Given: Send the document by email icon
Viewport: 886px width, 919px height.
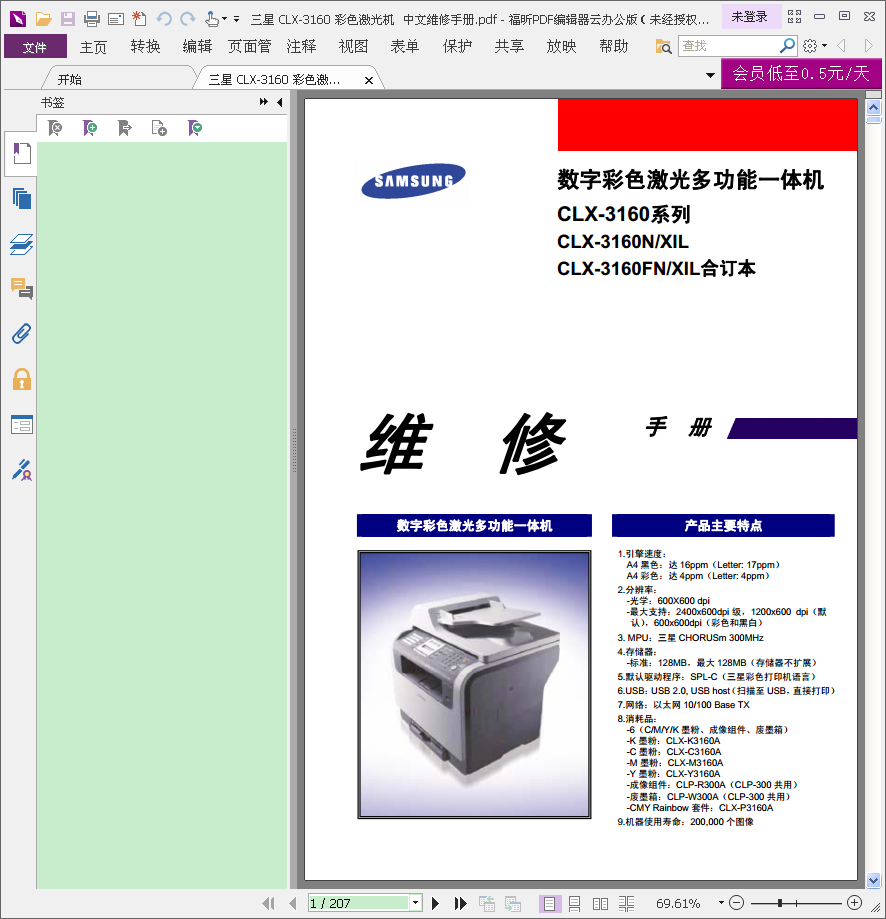Looking at the screenshot, I should (116, 19).
